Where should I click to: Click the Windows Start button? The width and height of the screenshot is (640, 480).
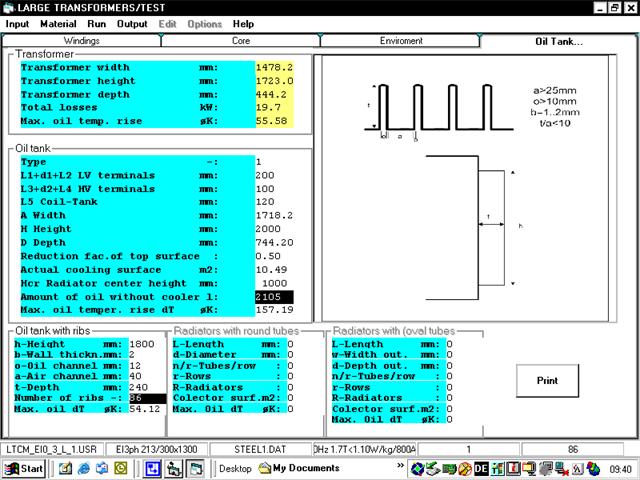(24, 469)
